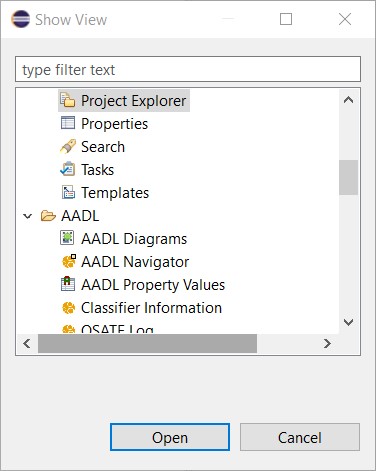The width and height of the screenshot is (376, 471).
Task: Click the AADL Diagrams icon
Action: tap(67, 238)
